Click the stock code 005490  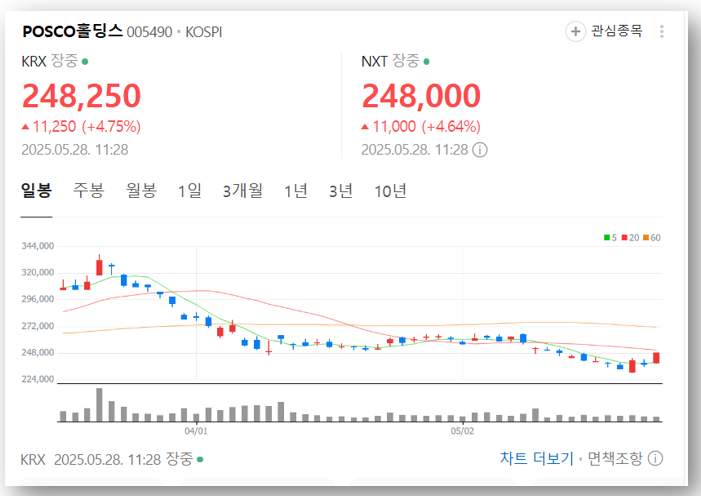[149, 32]
